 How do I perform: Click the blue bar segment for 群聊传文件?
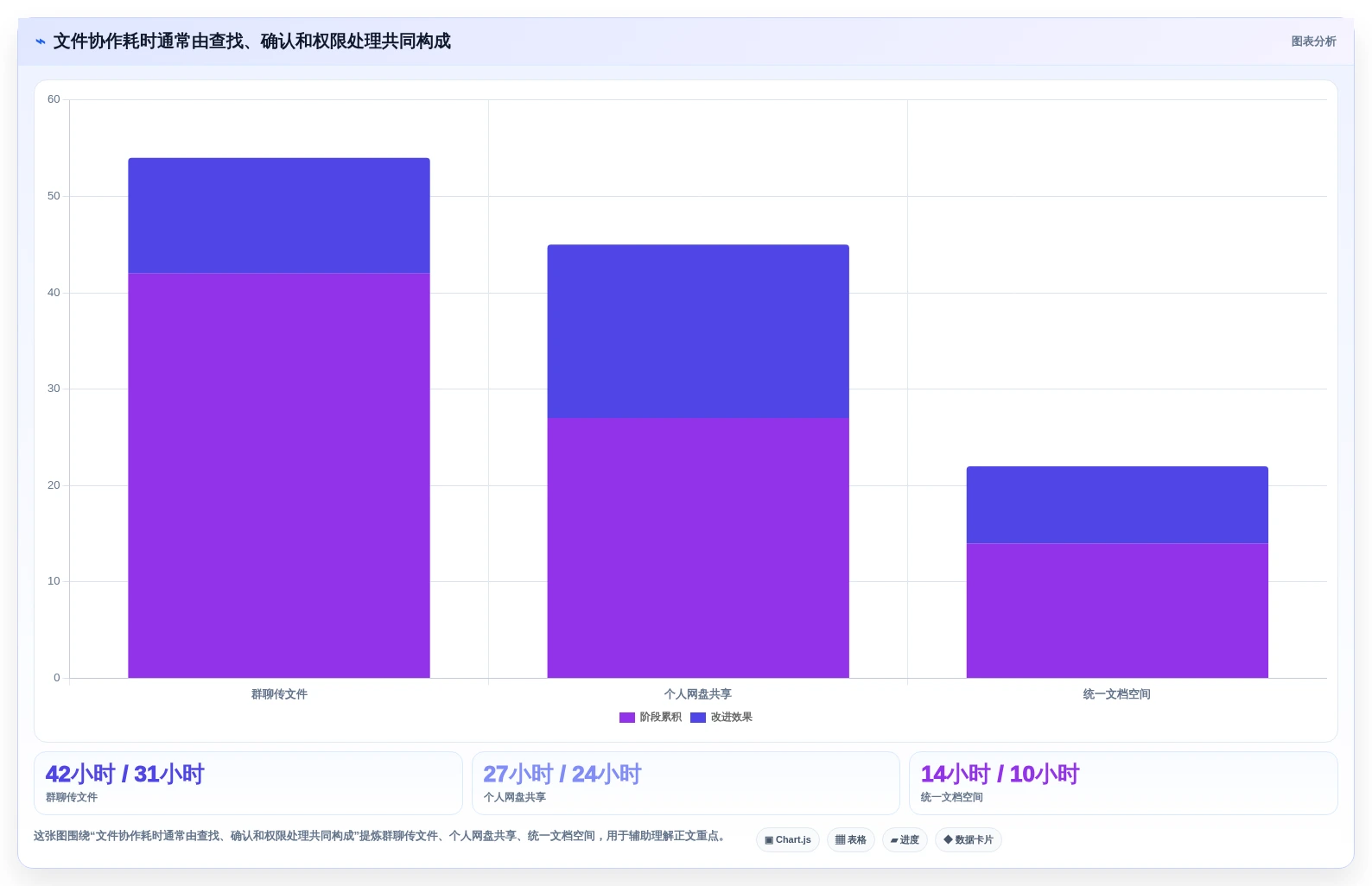(x=279, y=216)
